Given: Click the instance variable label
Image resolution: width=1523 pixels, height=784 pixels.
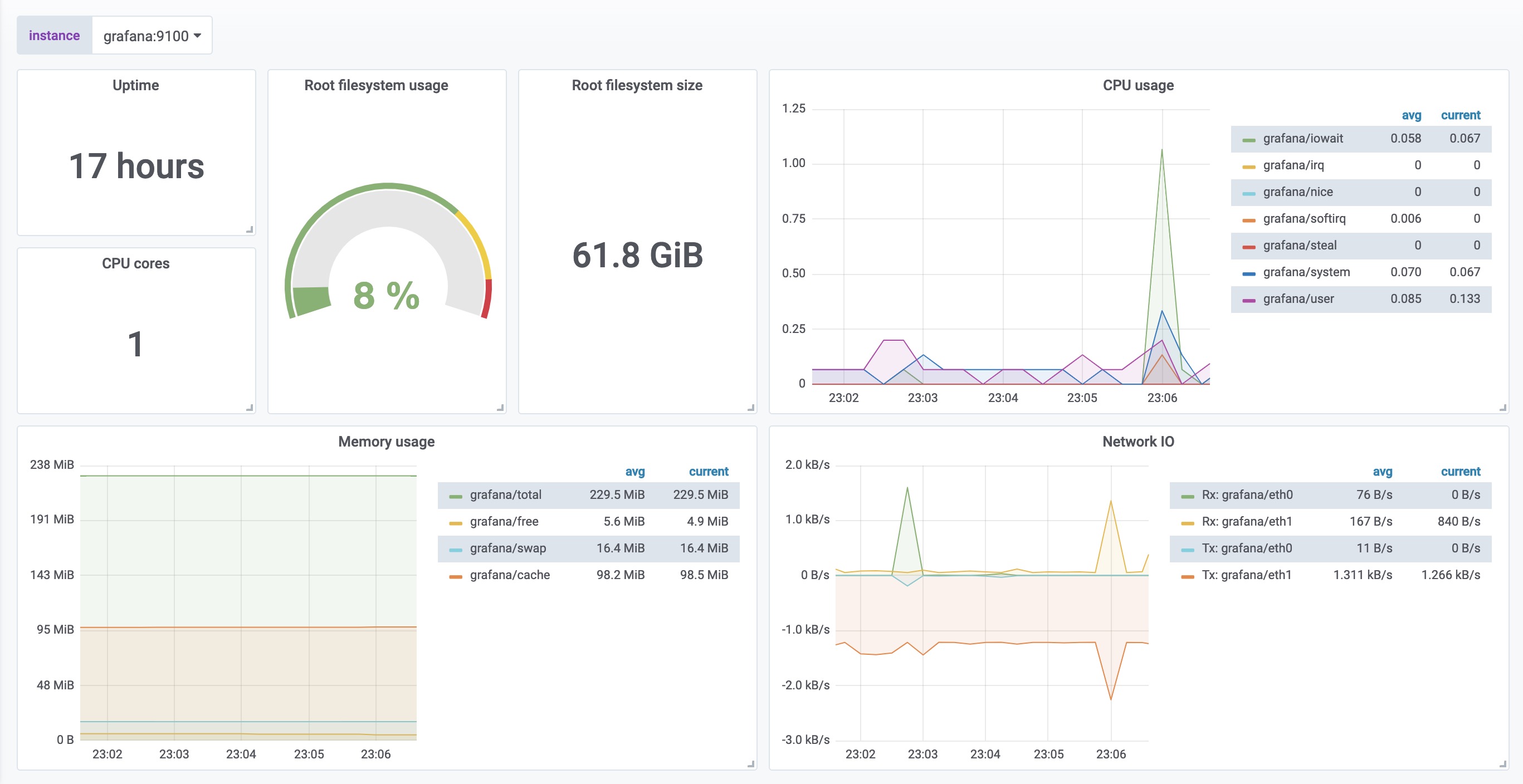Looking at the screenshot, I should click(x=55, y=36).
